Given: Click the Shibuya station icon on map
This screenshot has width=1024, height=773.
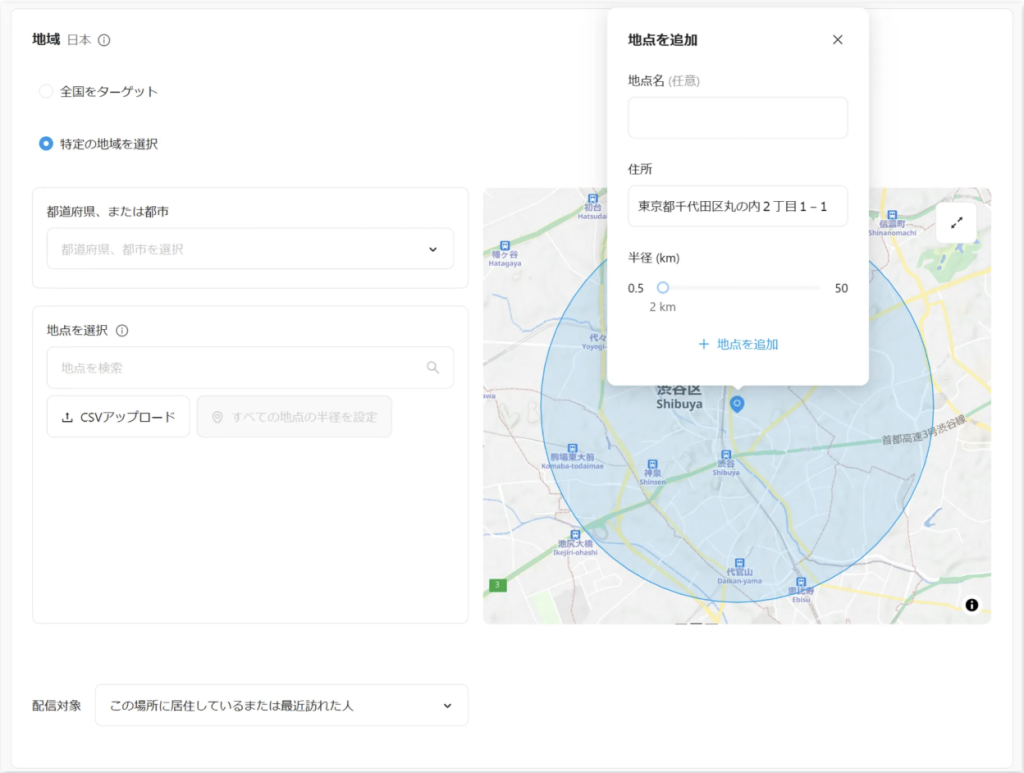Looking at the screenshot, I should coord(726,455).
